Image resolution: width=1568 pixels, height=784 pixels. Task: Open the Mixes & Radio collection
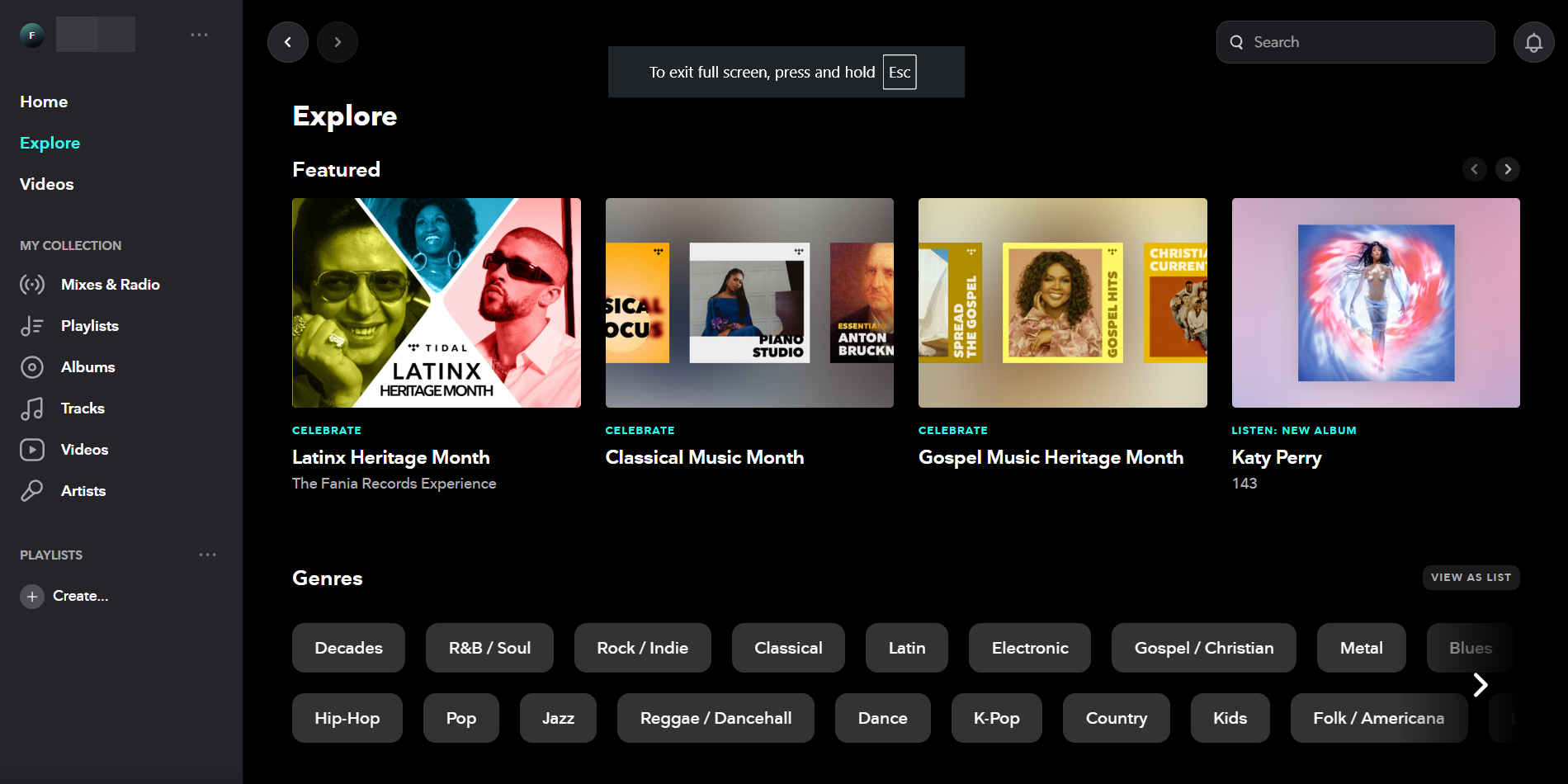[x=111, y=285]
